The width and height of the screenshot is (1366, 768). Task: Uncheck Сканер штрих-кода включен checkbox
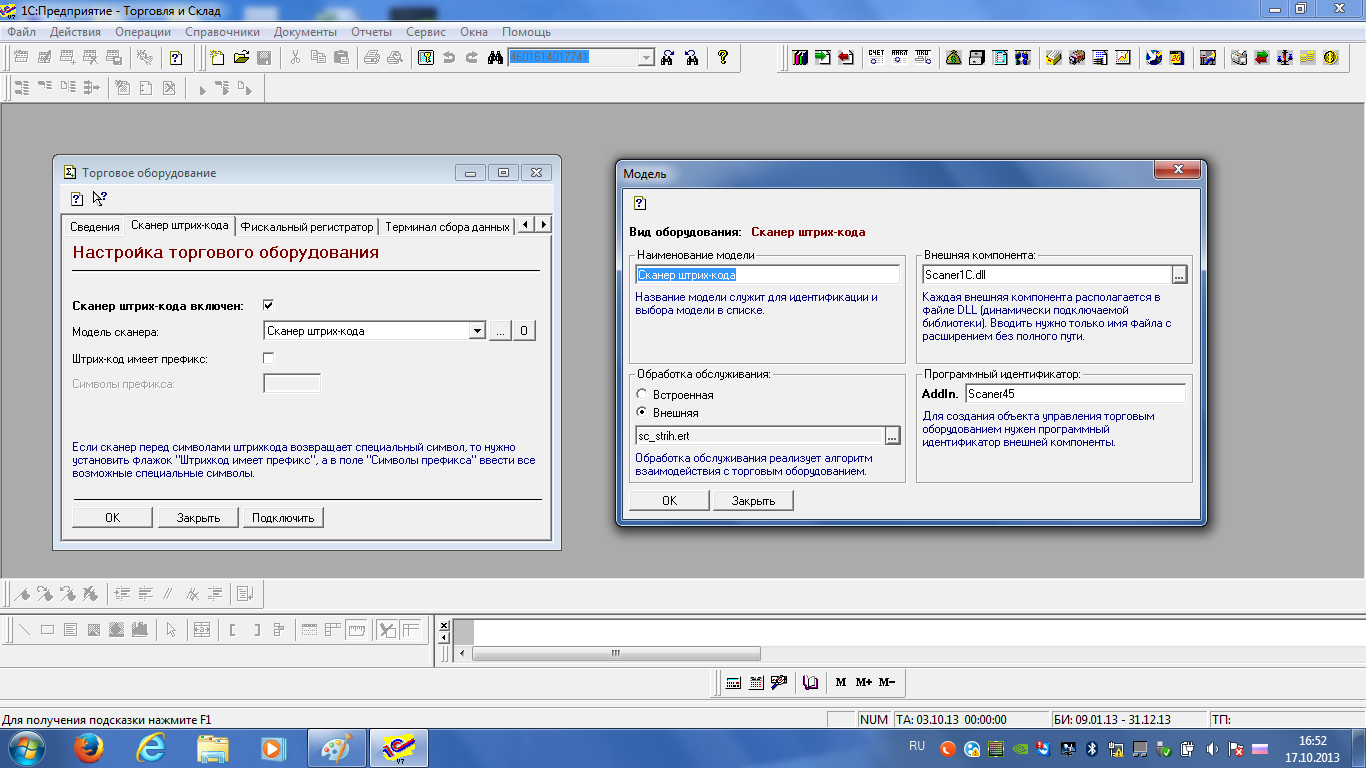coord(268,305)
